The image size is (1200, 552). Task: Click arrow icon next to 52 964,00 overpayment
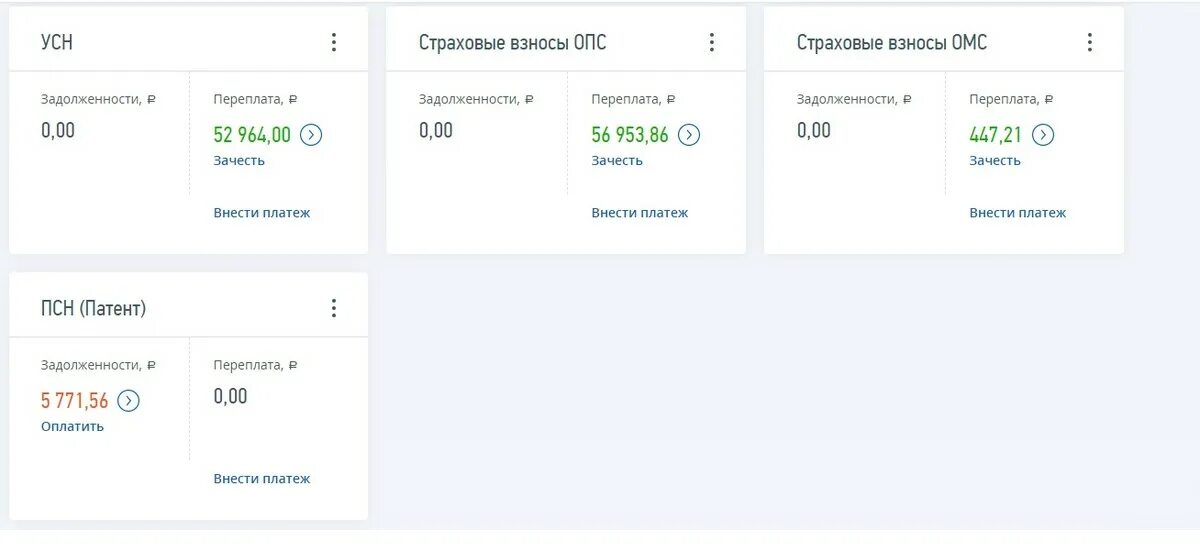pos(311,135)
